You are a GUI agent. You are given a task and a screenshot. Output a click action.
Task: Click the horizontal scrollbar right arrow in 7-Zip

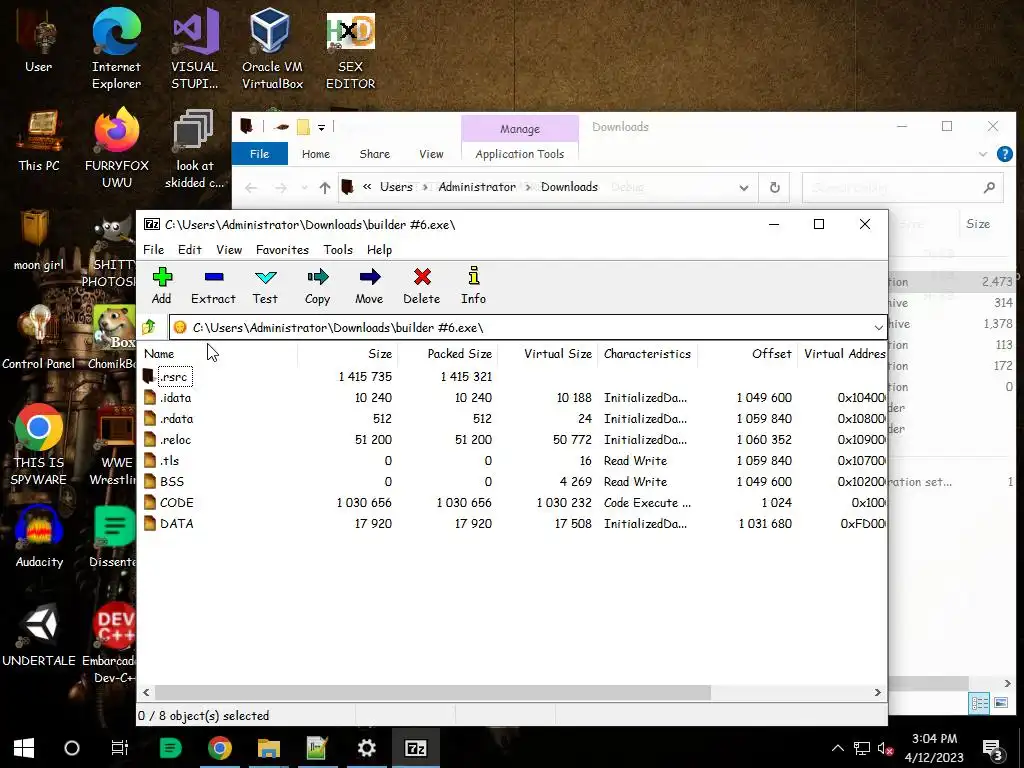[x=878, y=692]
